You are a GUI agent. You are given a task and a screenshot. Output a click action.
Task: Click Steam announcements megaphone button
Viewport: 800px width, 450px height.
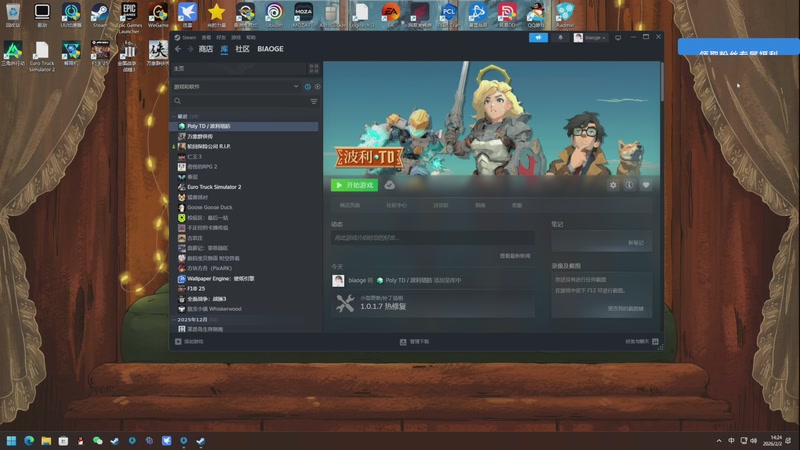pyautogui.click(x=538, y=38)
